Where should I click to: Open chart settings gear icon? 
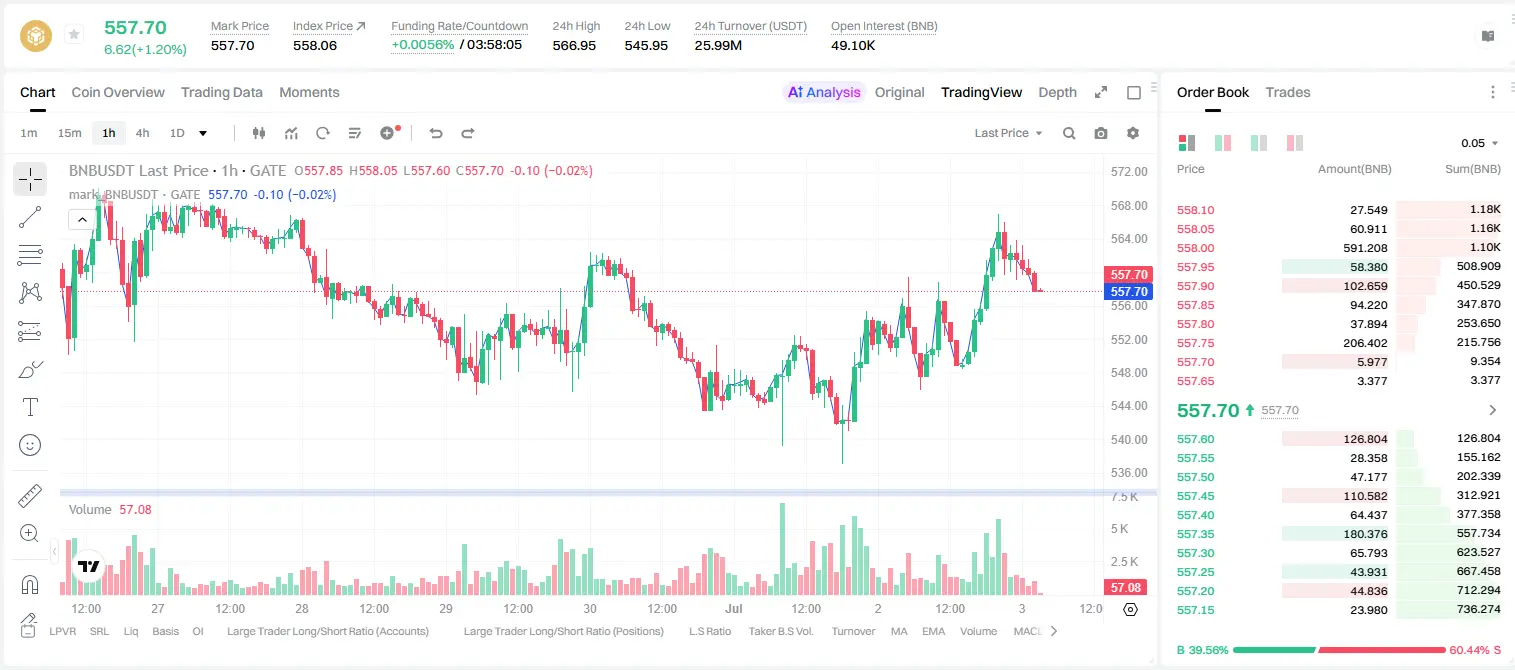pyautogui.click(x=1133, y=133)
